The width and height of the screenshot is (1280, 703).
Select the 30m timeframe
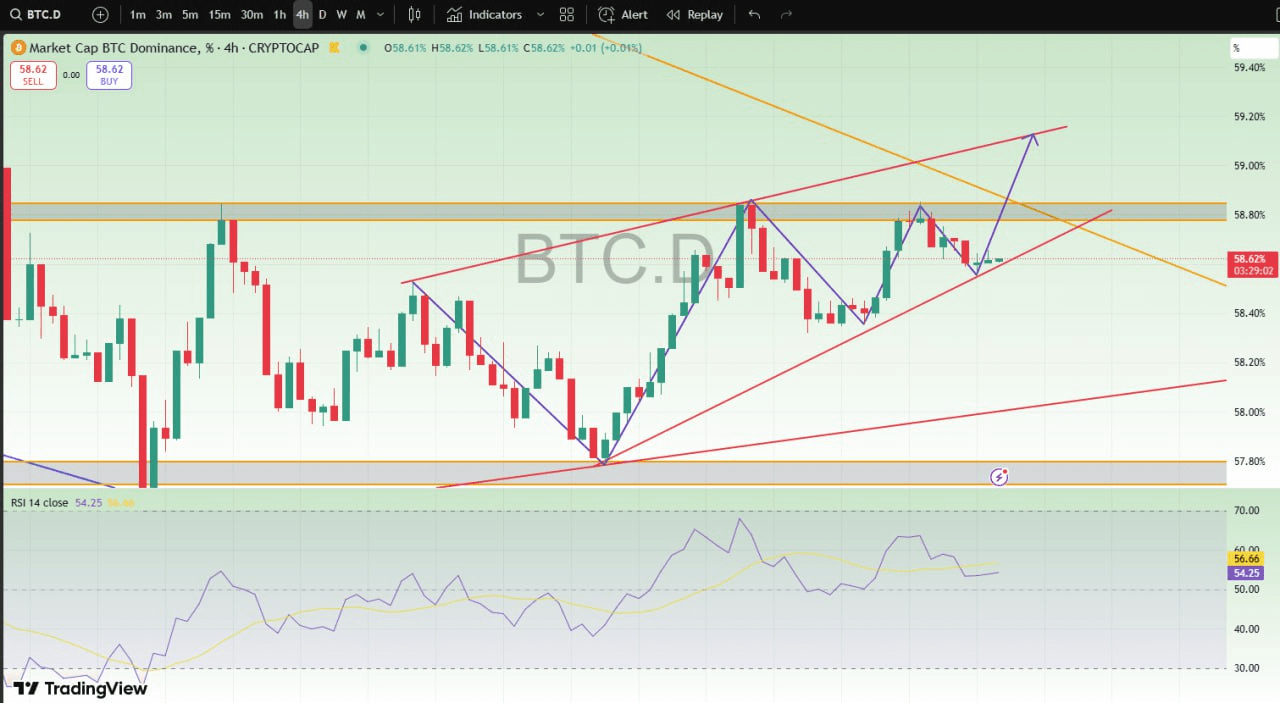[252, 15]
